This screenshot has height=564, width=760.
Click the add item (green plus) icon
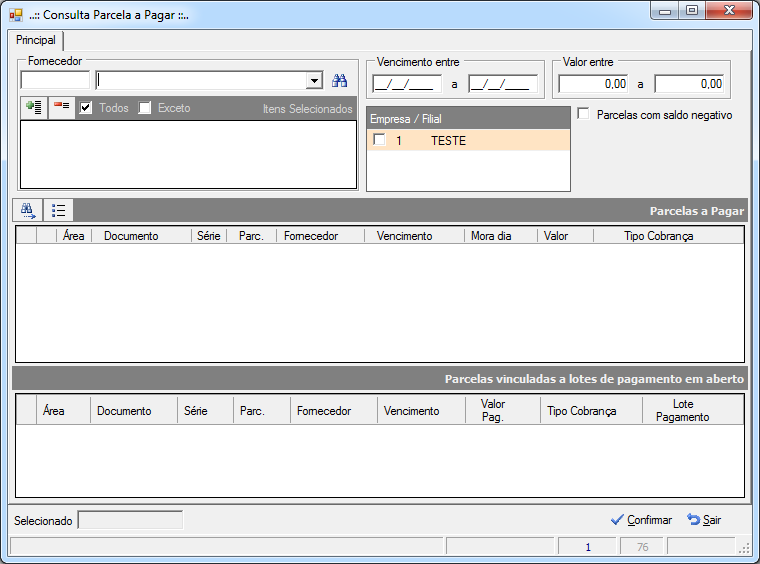coord(34,107)
